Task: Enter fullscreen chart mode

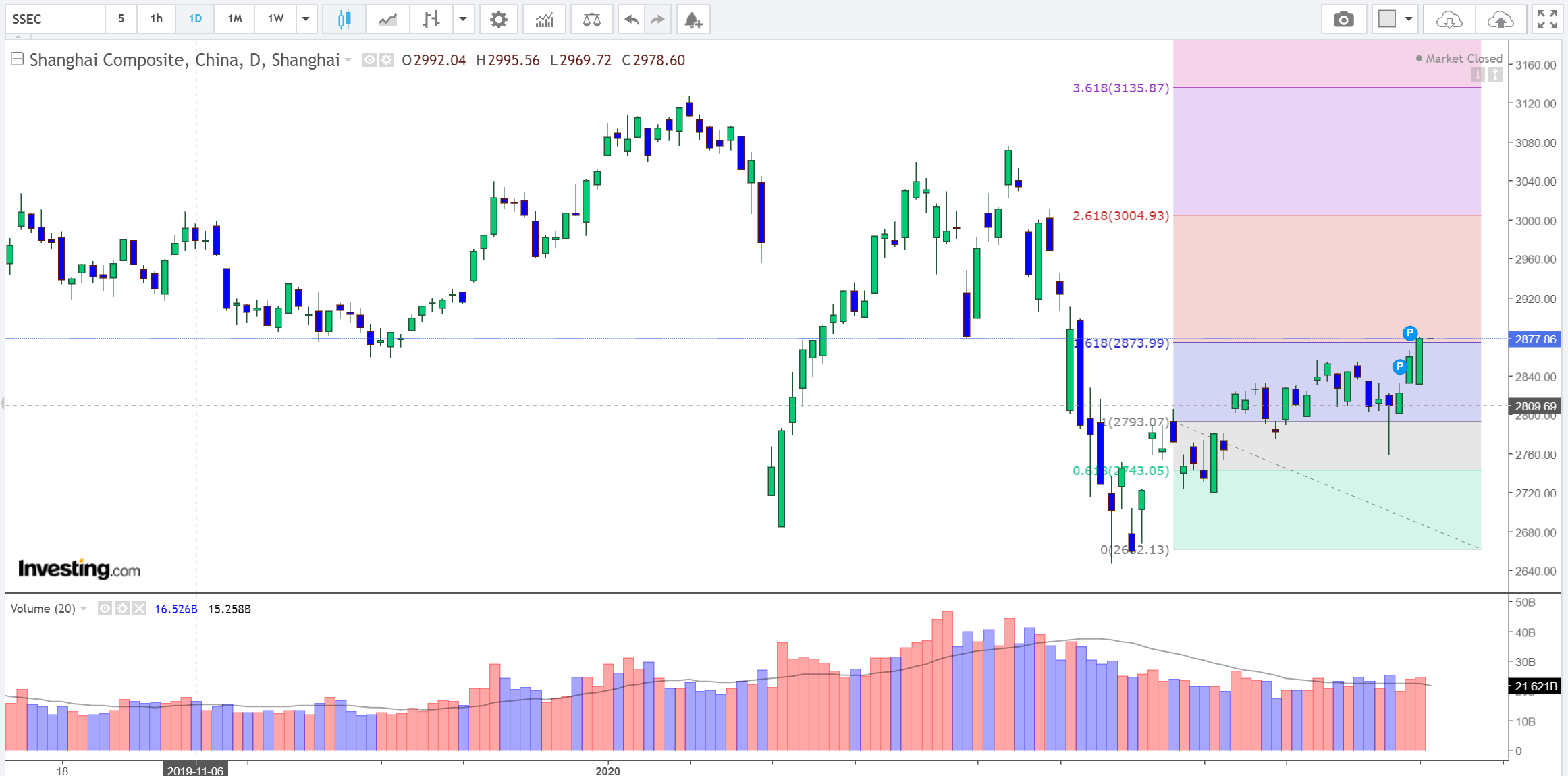Action: point(1547,19)
